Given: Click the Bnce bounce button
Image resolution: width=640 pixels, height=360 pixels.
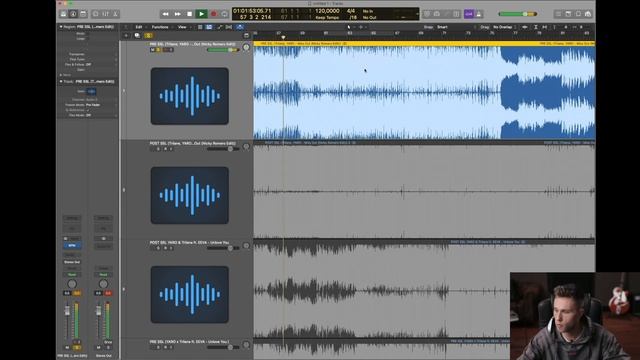Looking at the screenshot, I should pyautogui.click(x=108, y=342).
